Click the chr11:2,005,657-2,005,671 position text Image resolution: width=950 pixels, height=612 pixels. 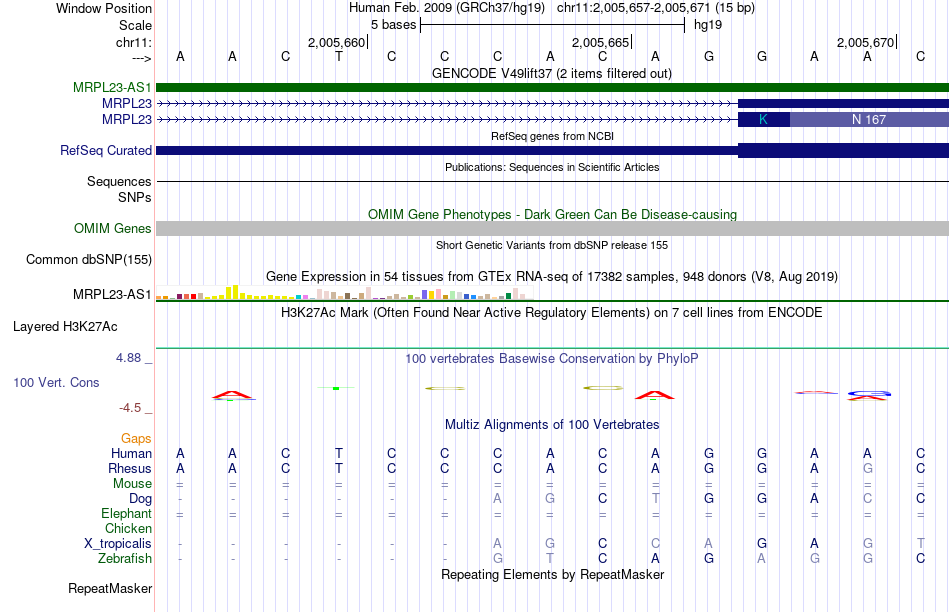point(656,8)
